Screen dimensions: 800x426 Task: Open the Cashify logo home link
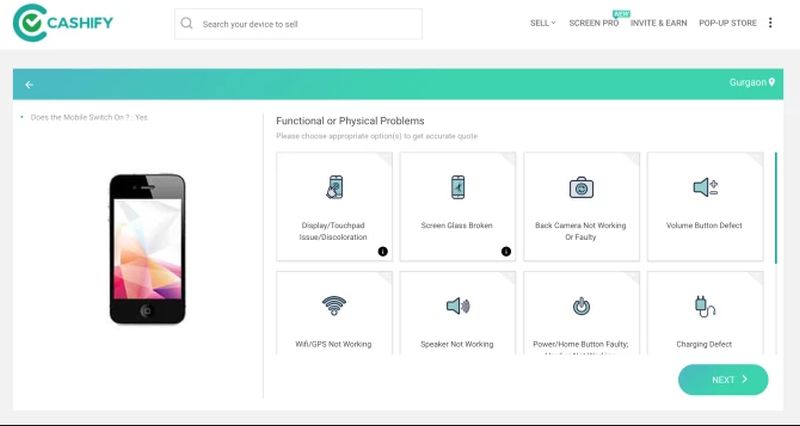(x=63, y=22)
